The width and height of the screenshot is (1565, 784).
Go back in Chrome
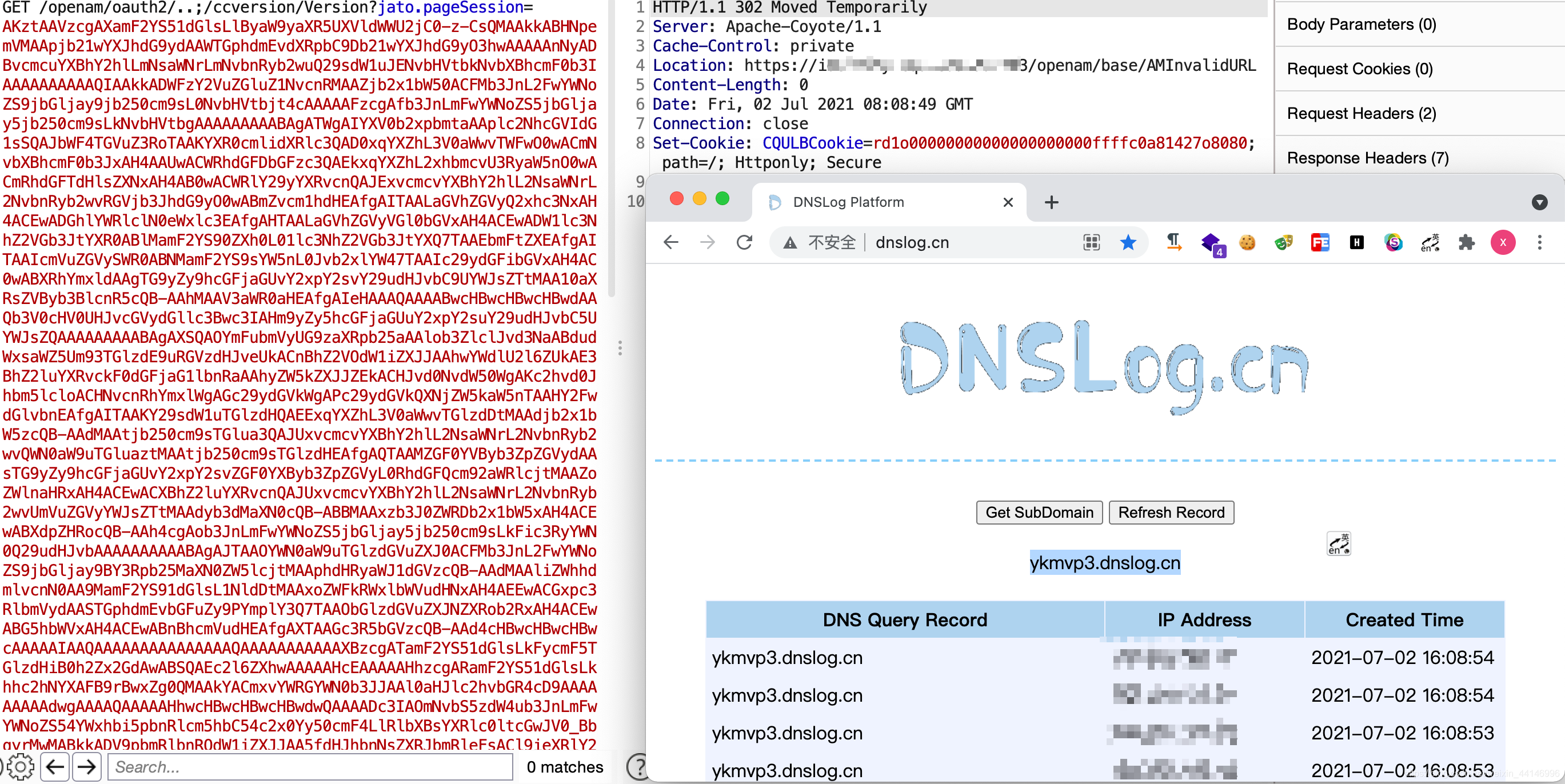click(x=670, y=243)
